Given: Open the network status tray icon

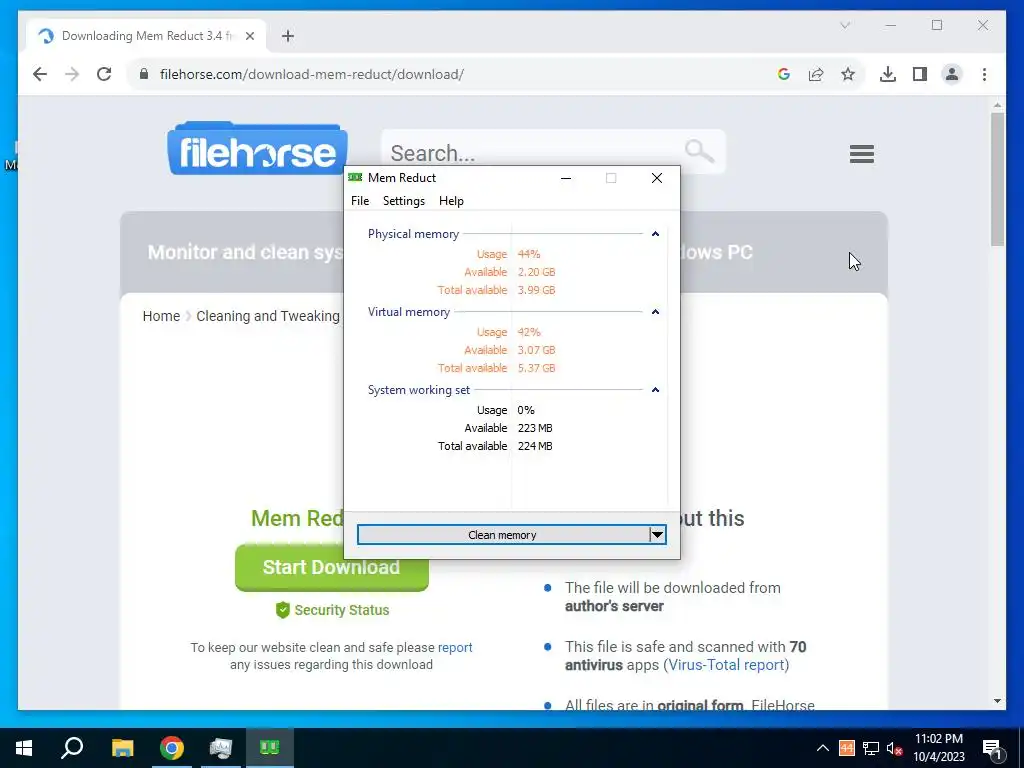Looking at the screenshot, I should pos(871,748).
